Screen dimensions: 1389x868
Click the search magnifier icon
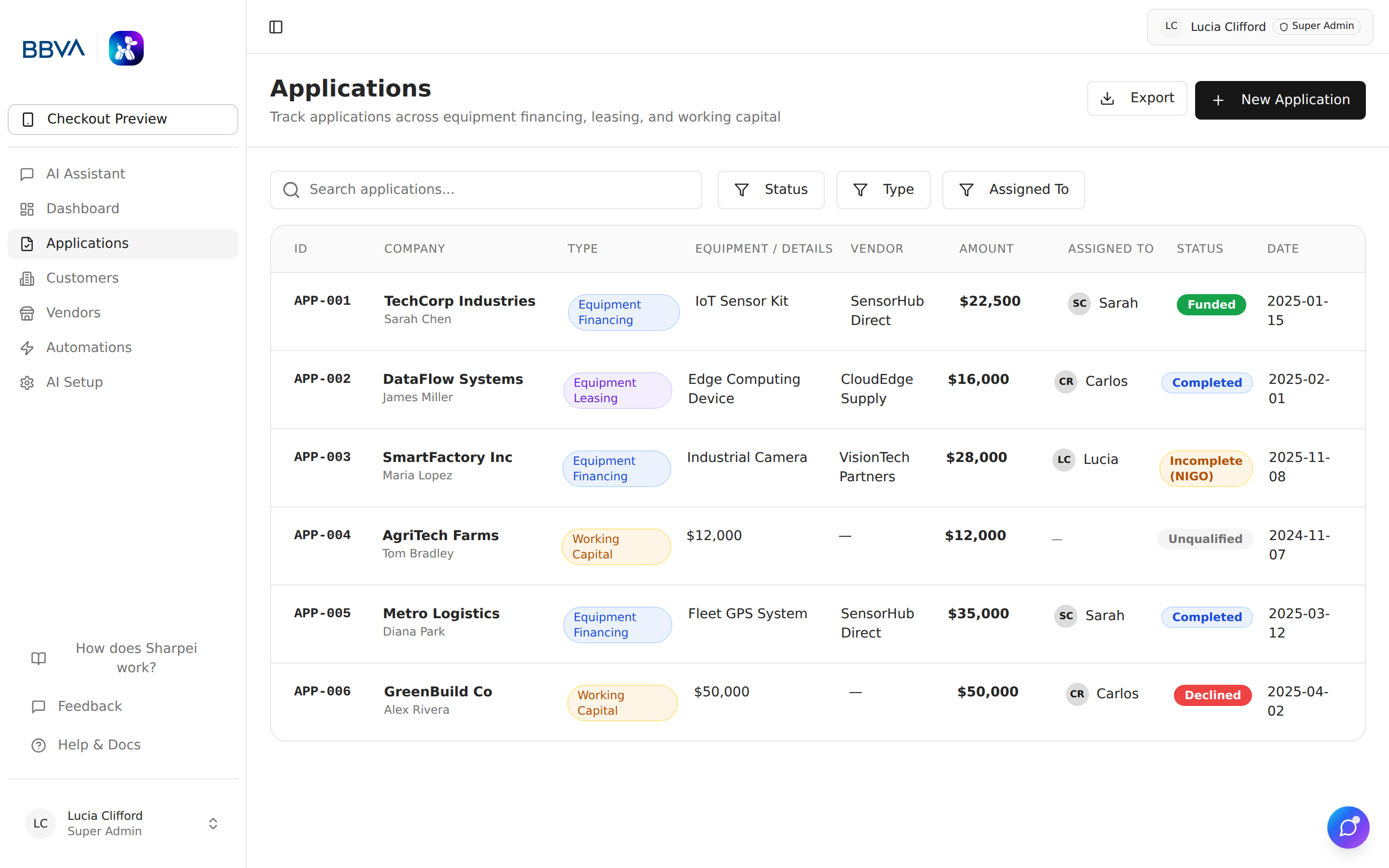pyautogui.click(x=291, y=190)
